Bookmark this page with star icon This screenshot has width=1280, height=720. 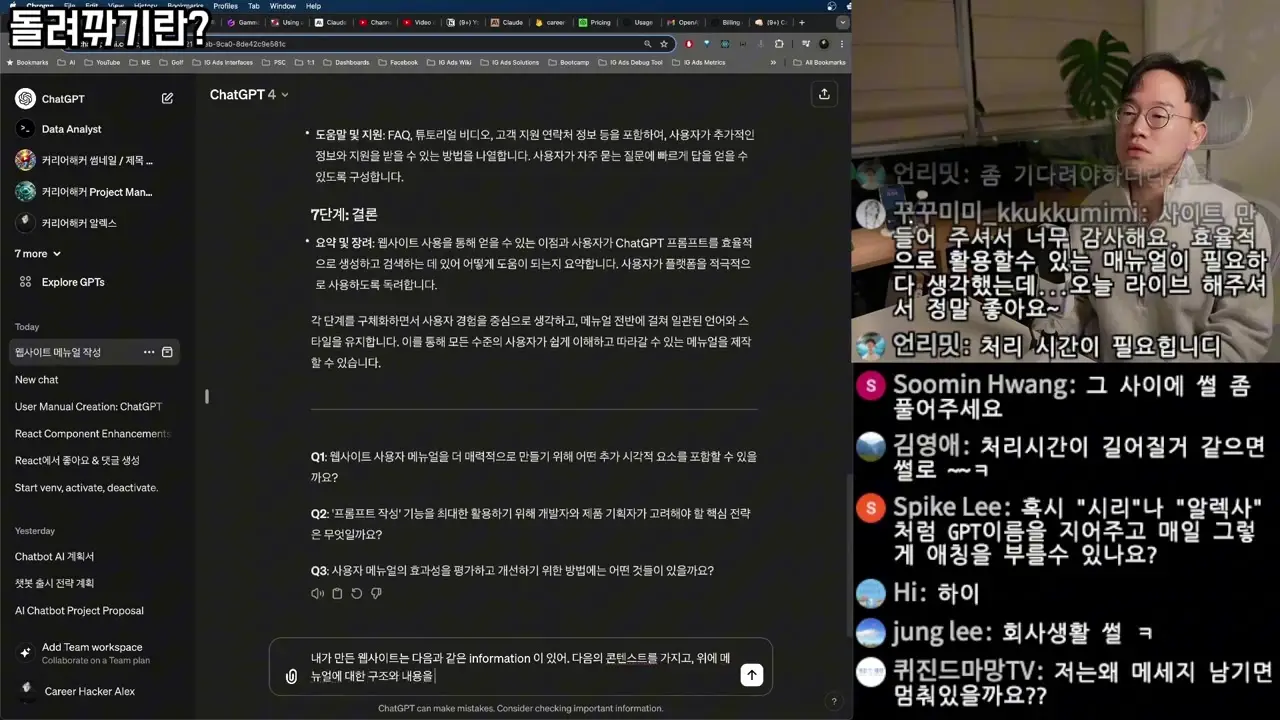point(662,44)
